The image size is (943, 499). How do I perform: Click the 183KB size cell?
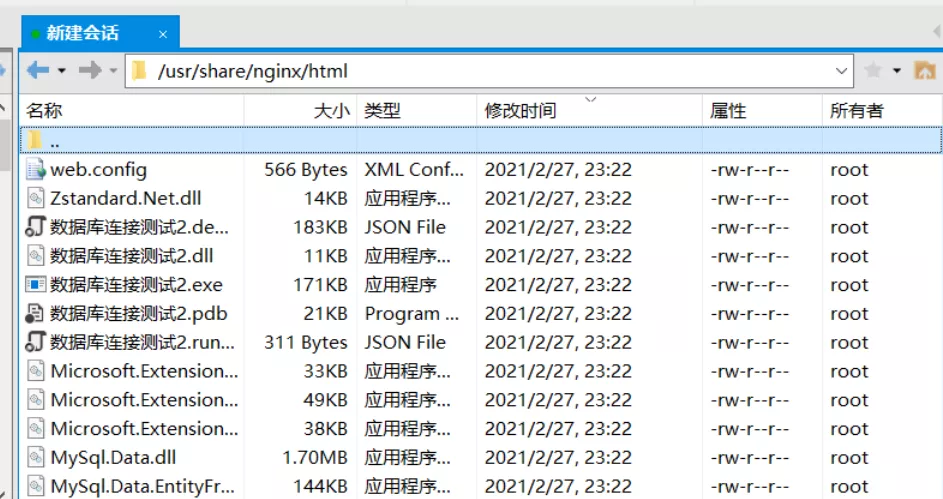click(x=320, y=227)
